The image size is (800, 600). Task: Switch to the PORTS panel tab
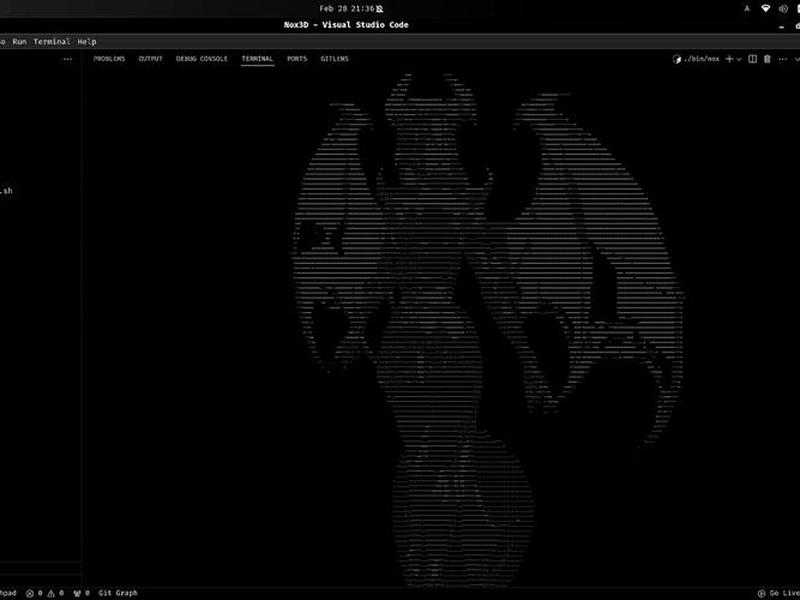click(297, 59)
